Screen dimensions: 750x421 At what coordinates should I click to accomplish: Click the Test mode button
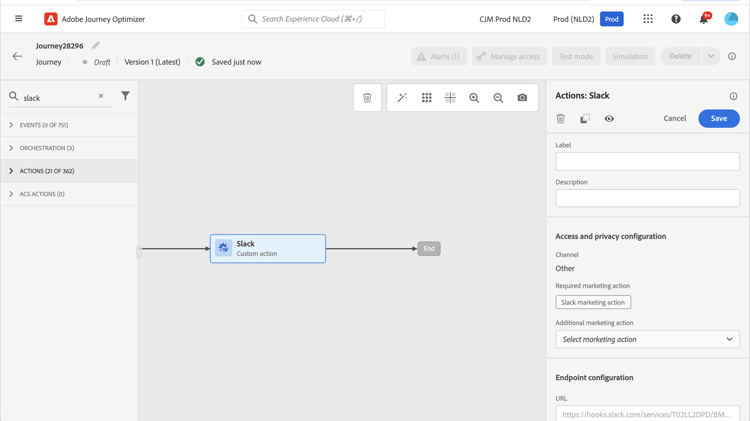pyautogui.click(x=576, y=56)
